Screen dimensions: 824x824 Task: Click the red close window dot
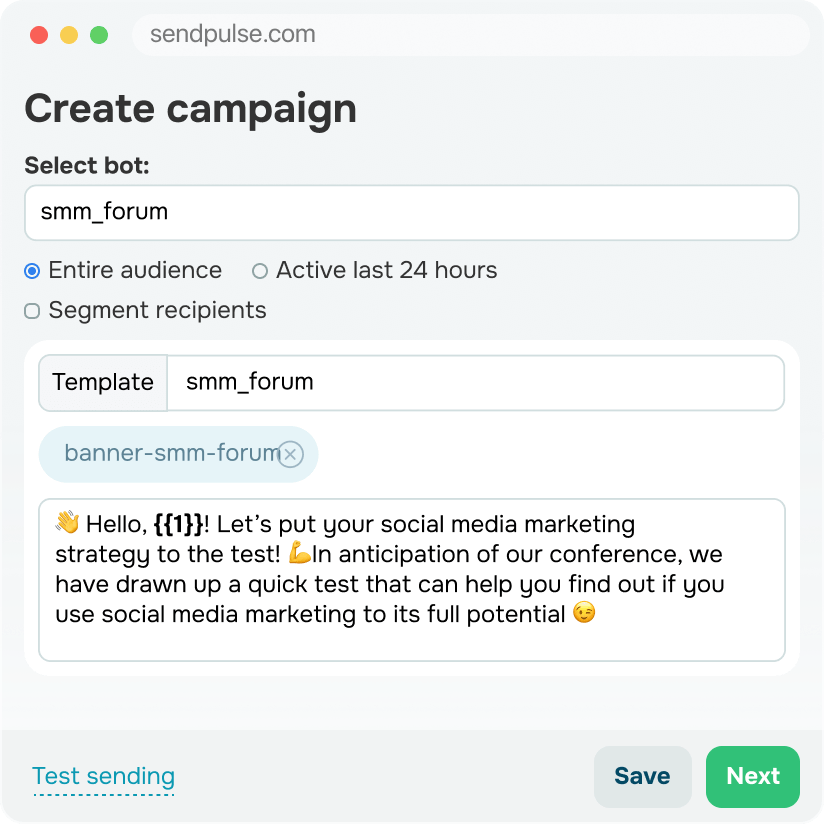pos(39,35)
